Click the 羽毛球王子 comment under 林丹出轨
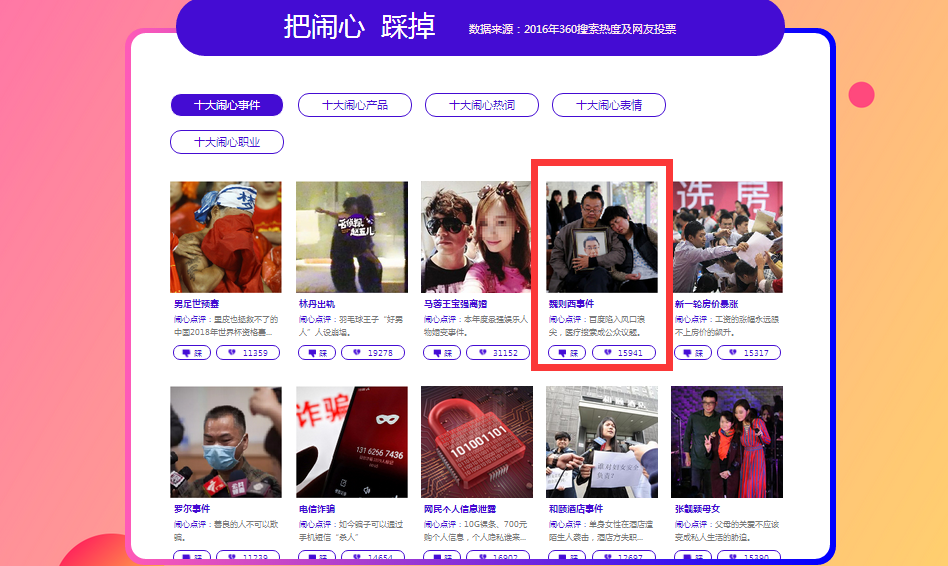The height and width of the screenshot is (566, 948). point(351,326)
